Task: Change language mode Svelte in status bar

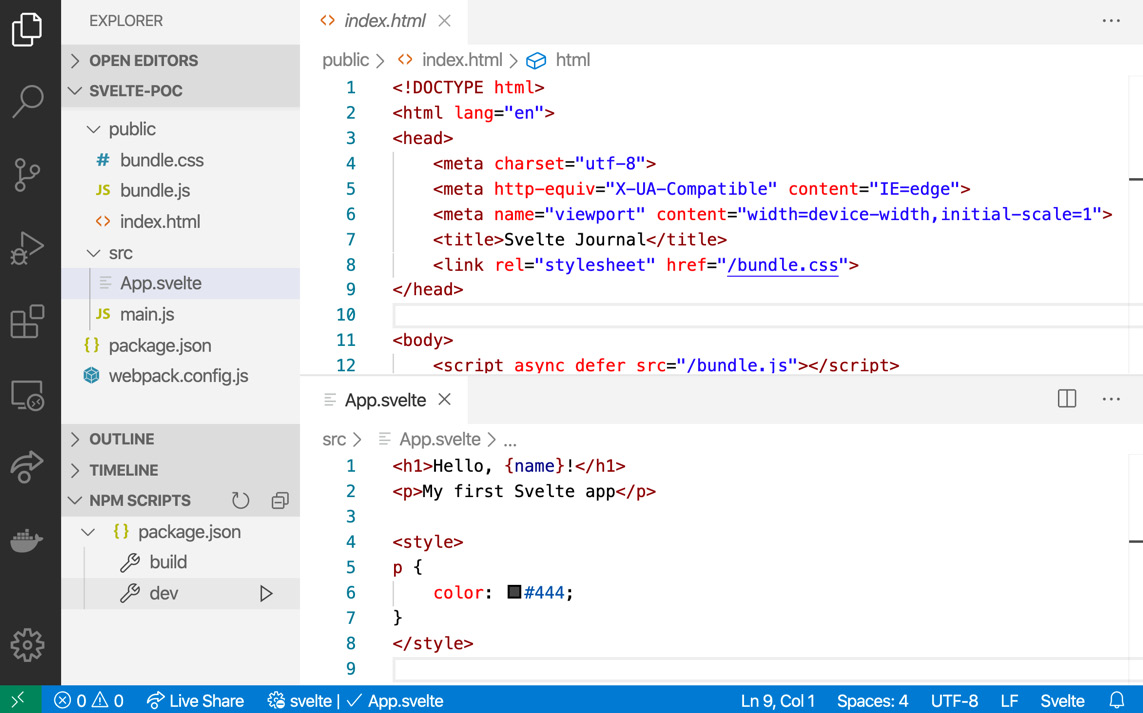Action: point(1062,701)
